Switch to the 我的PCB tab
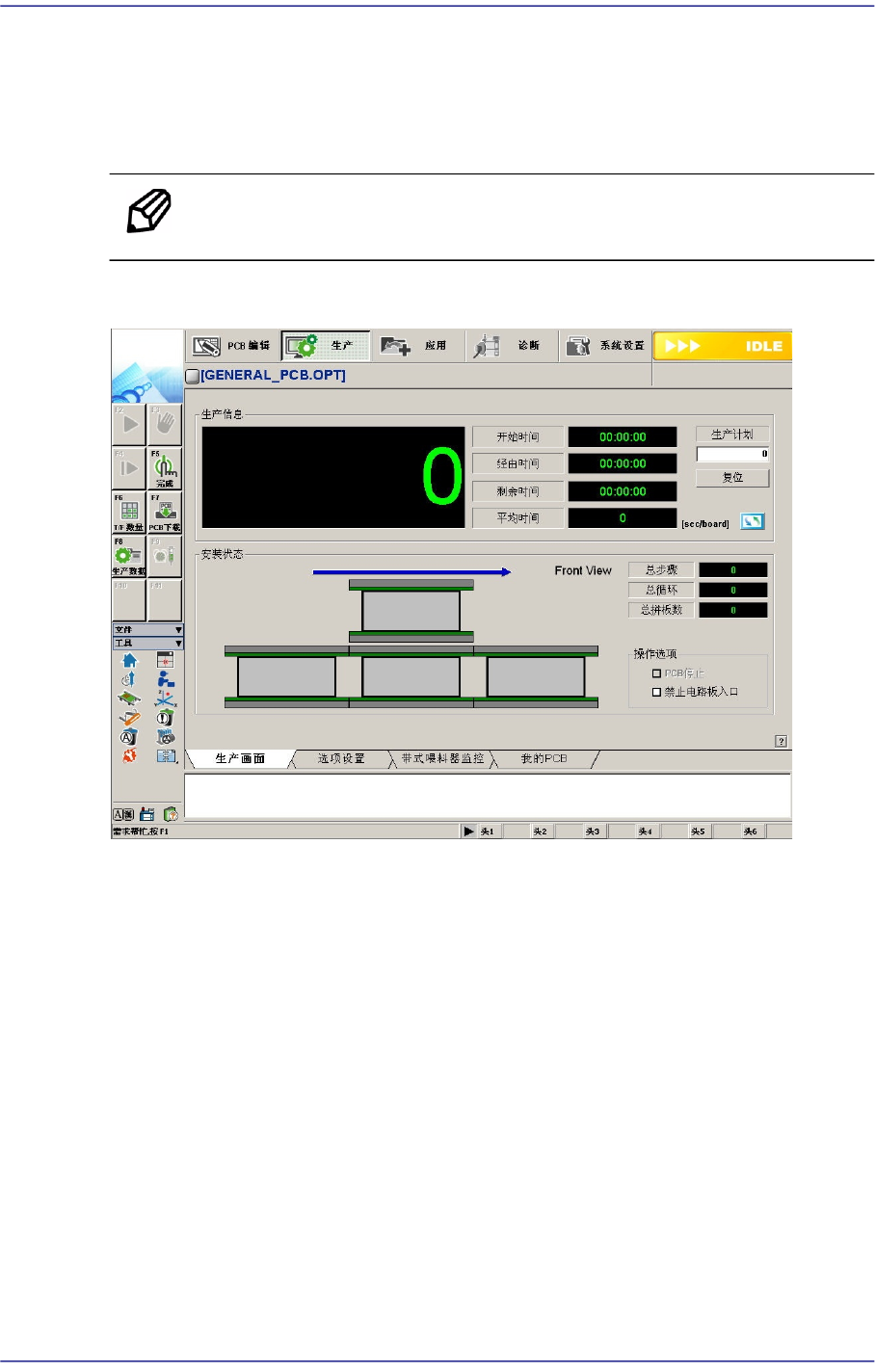The width and height of the screenshot is (875, 1372). (544, 759)
